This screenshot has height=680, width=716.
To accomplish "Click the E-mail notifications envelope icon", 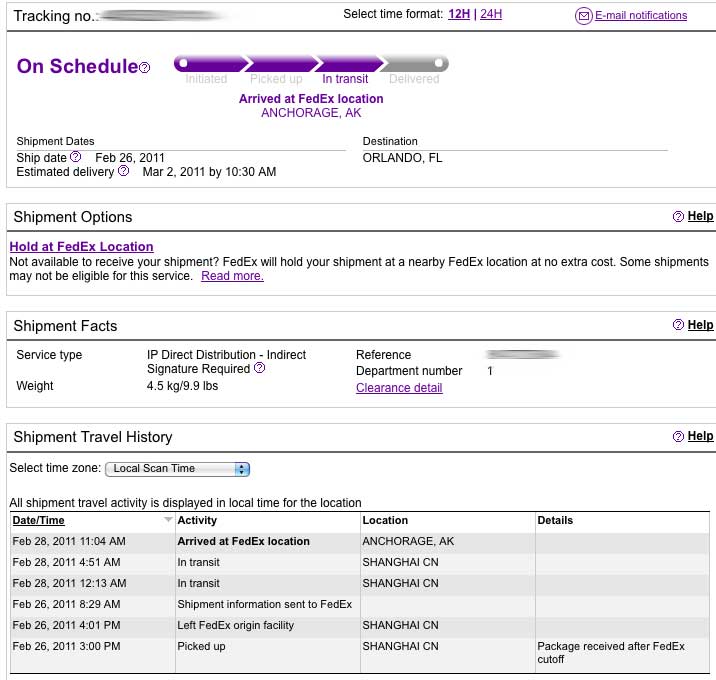I will [583, 16].
